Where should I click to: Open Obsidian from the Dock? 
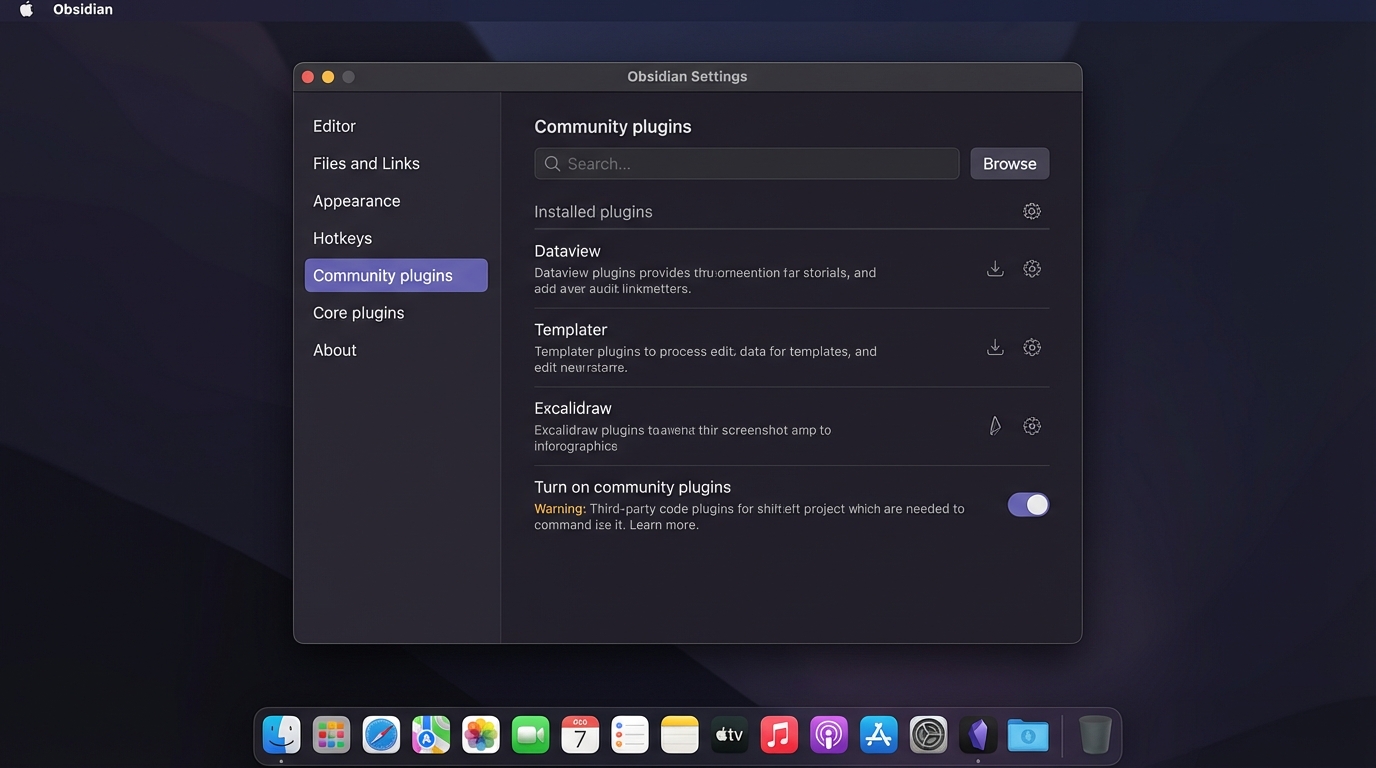(977, 734)
